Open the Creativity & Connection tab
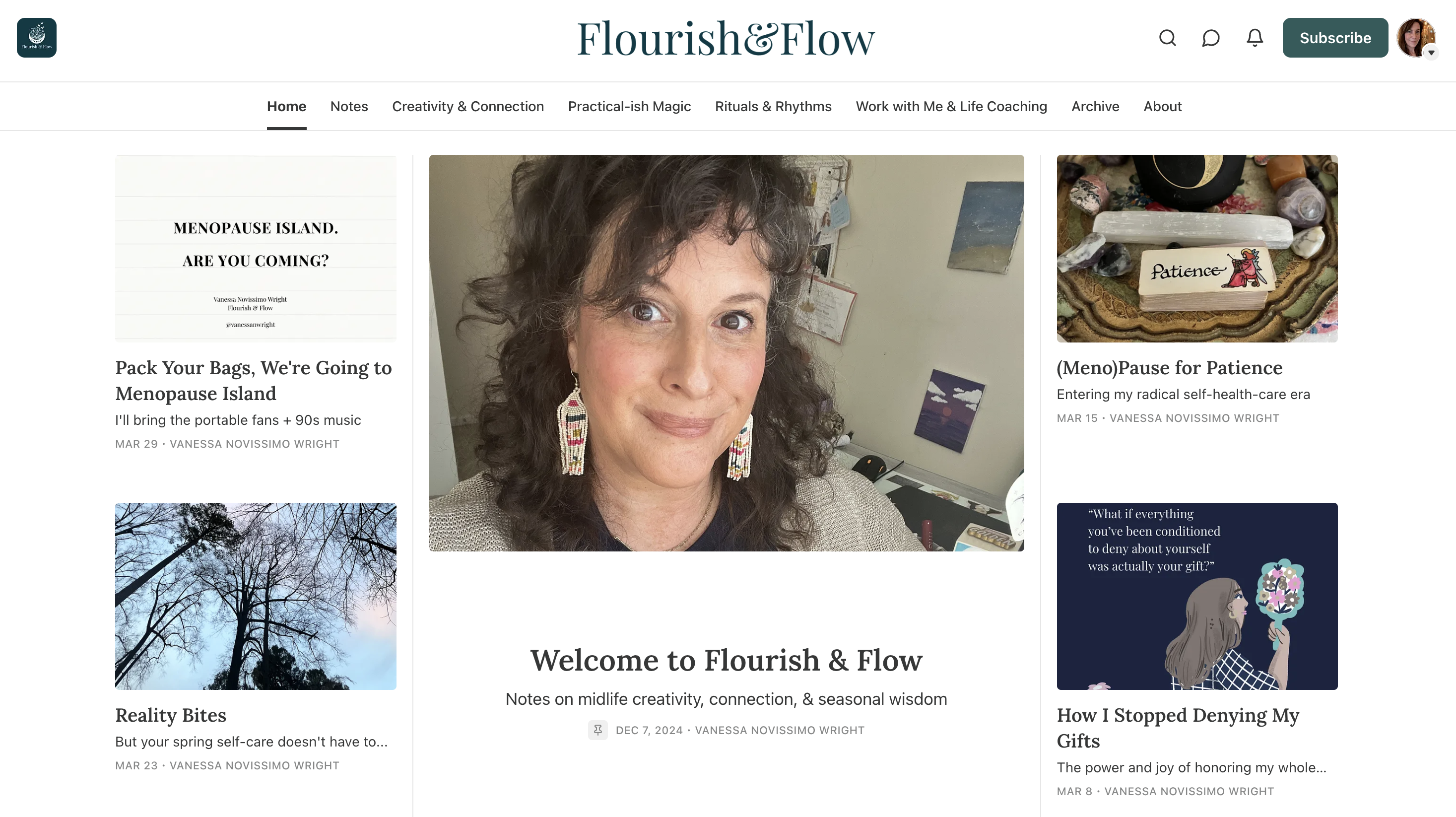Image resolution: width=1456 pixels, height=817 pixels. [x=467, y=106]
